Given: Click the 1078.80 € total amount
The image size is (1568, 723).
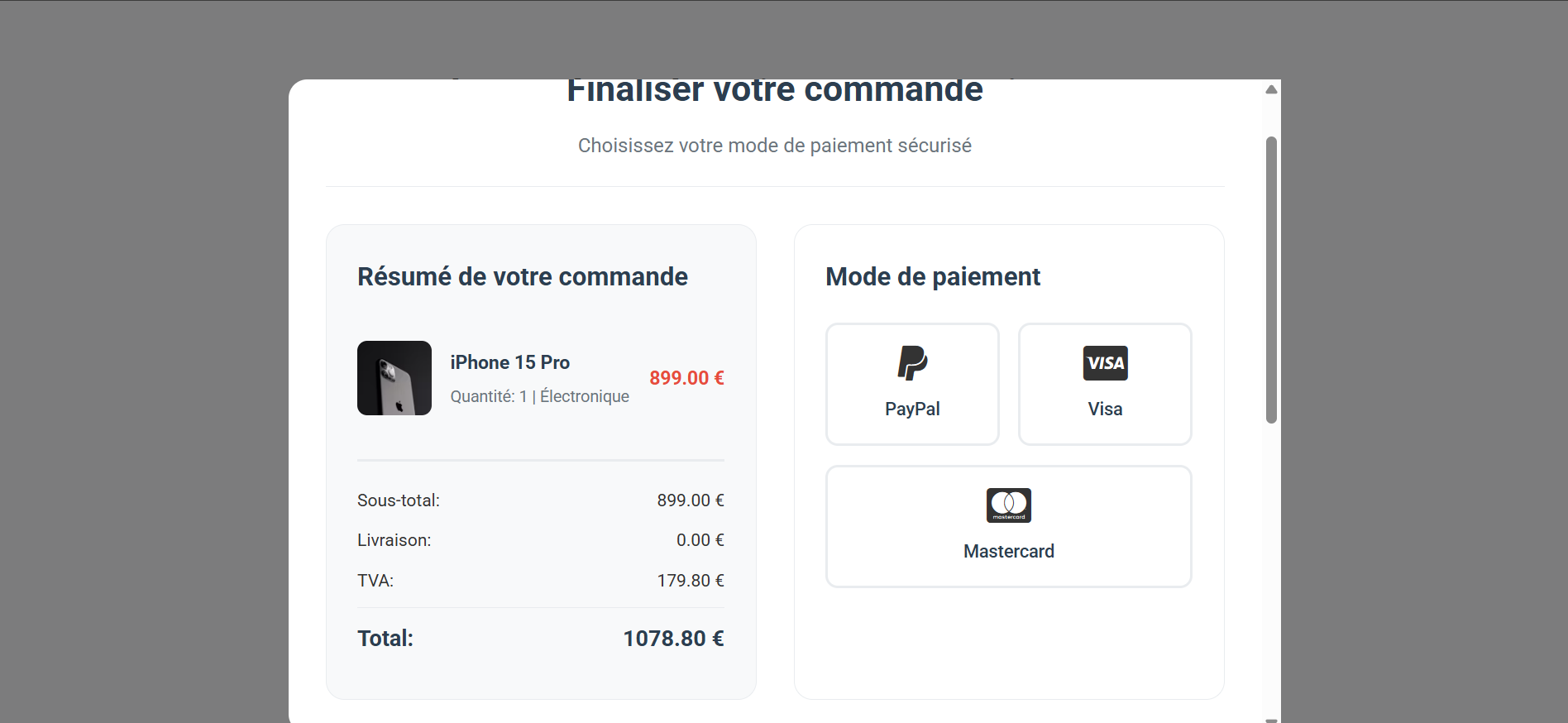Looking at the screenshot, I should 673,639.
